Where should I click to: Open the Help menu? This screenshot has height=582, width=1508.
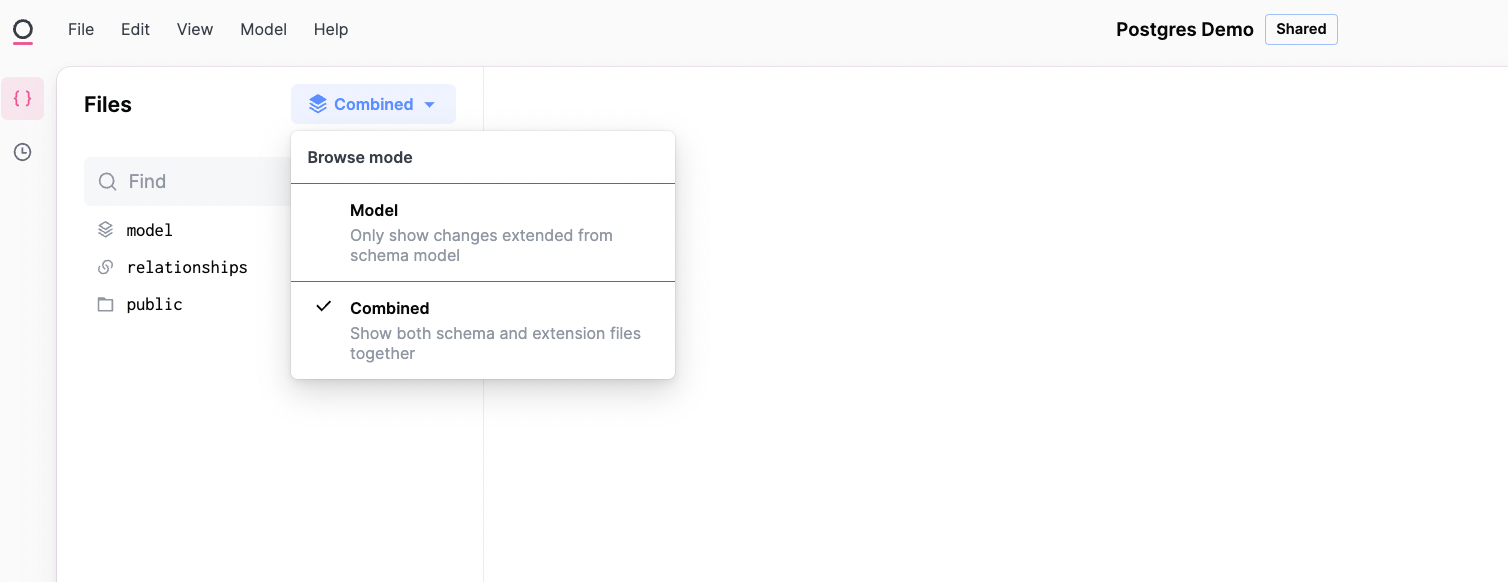pos(331,29)
